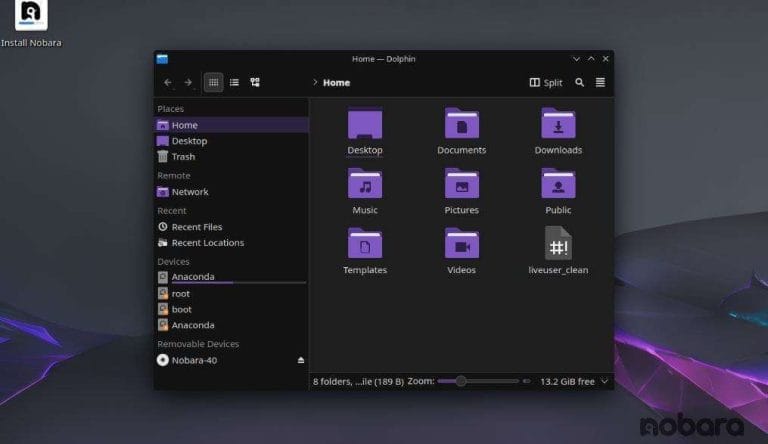Select the Anaconda device below boot
768x444 pixels.
click(231, 325)
